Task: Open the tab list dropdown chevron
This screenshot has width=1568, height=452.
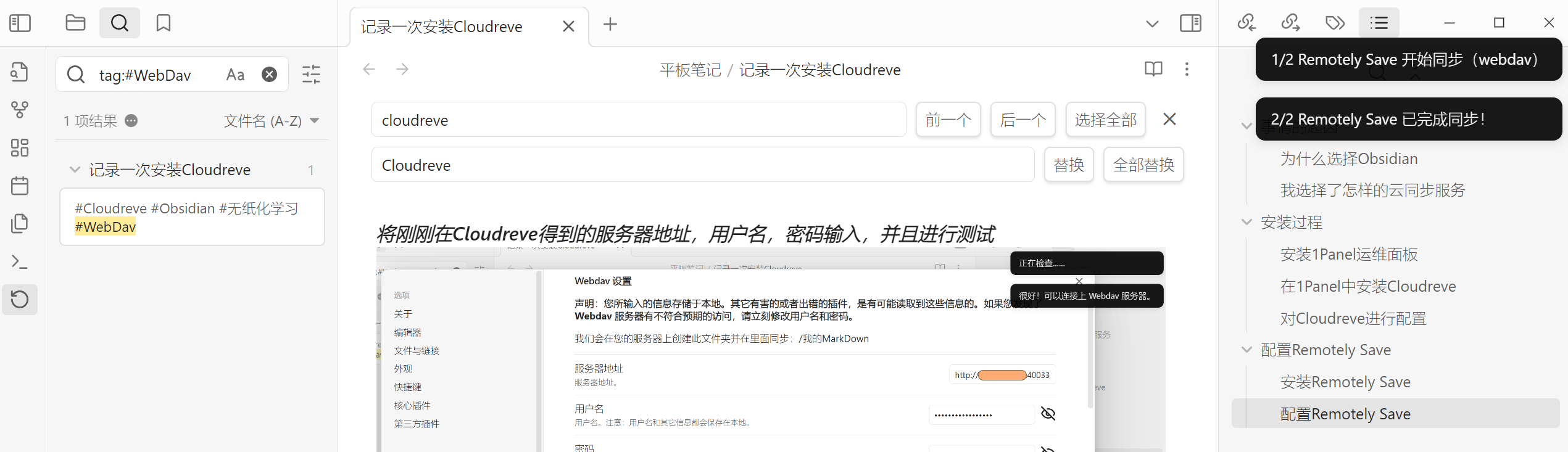Action: coord(1152,24)
